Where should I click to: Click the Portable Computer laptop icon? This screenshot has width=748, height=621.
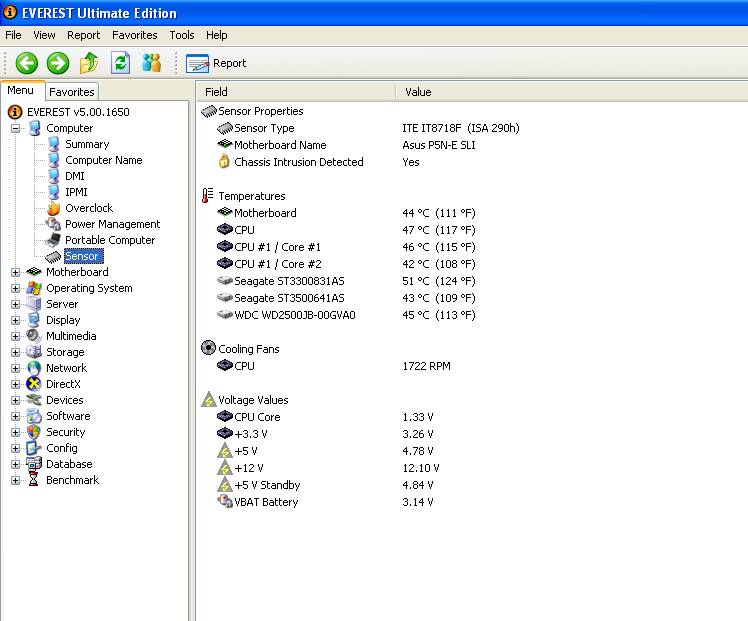click(x=53, y=240)
